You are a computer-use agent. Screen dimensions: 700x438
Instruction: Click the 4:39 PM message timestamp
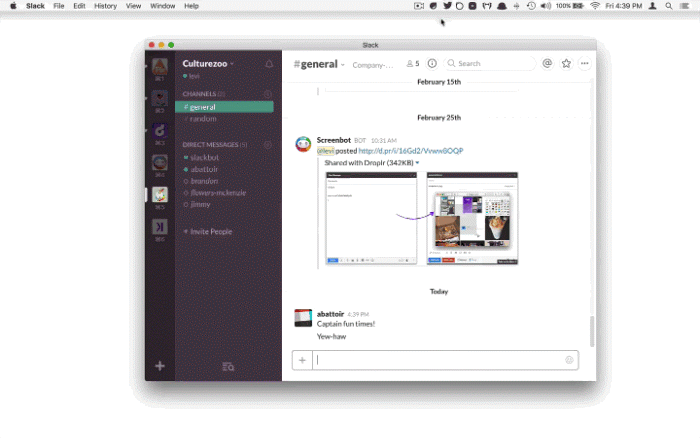click(x=358, y=314)
